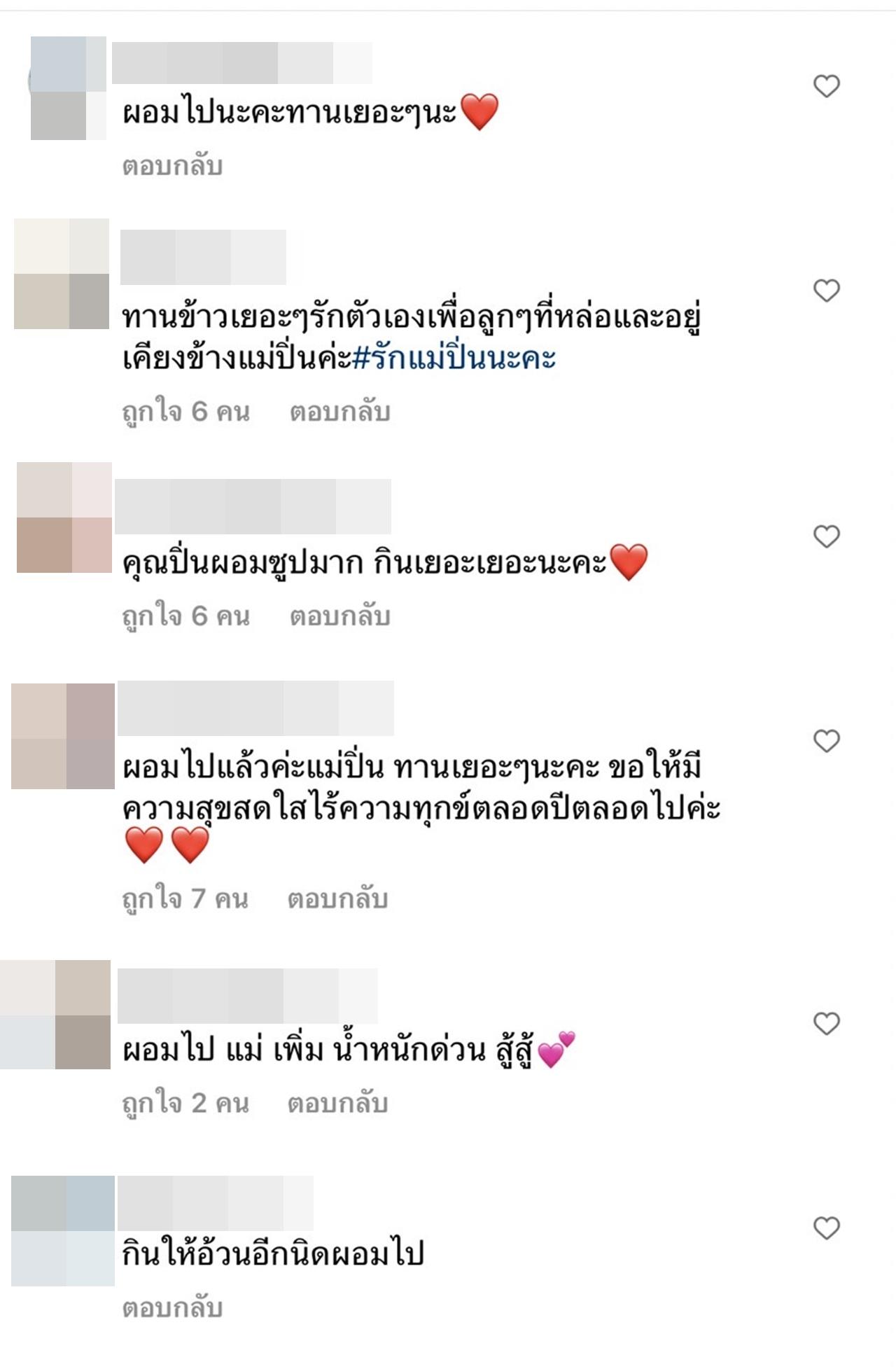Reply to the comment liked by 7 people
The height and width of the screenshot is (1369, 896).
click(x=338, y=898)
